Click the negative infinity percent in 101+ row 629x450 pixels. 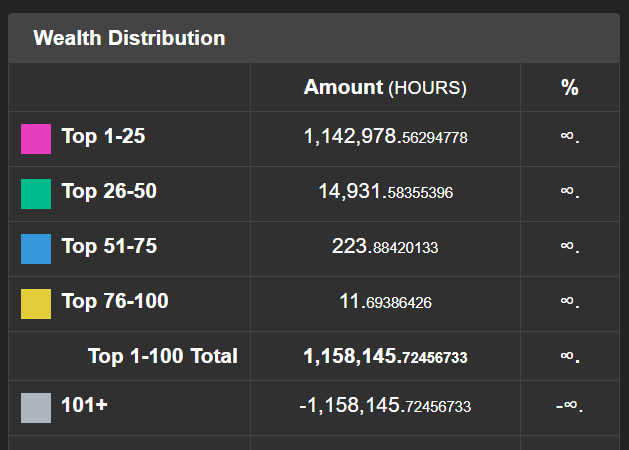click(570, 406)
